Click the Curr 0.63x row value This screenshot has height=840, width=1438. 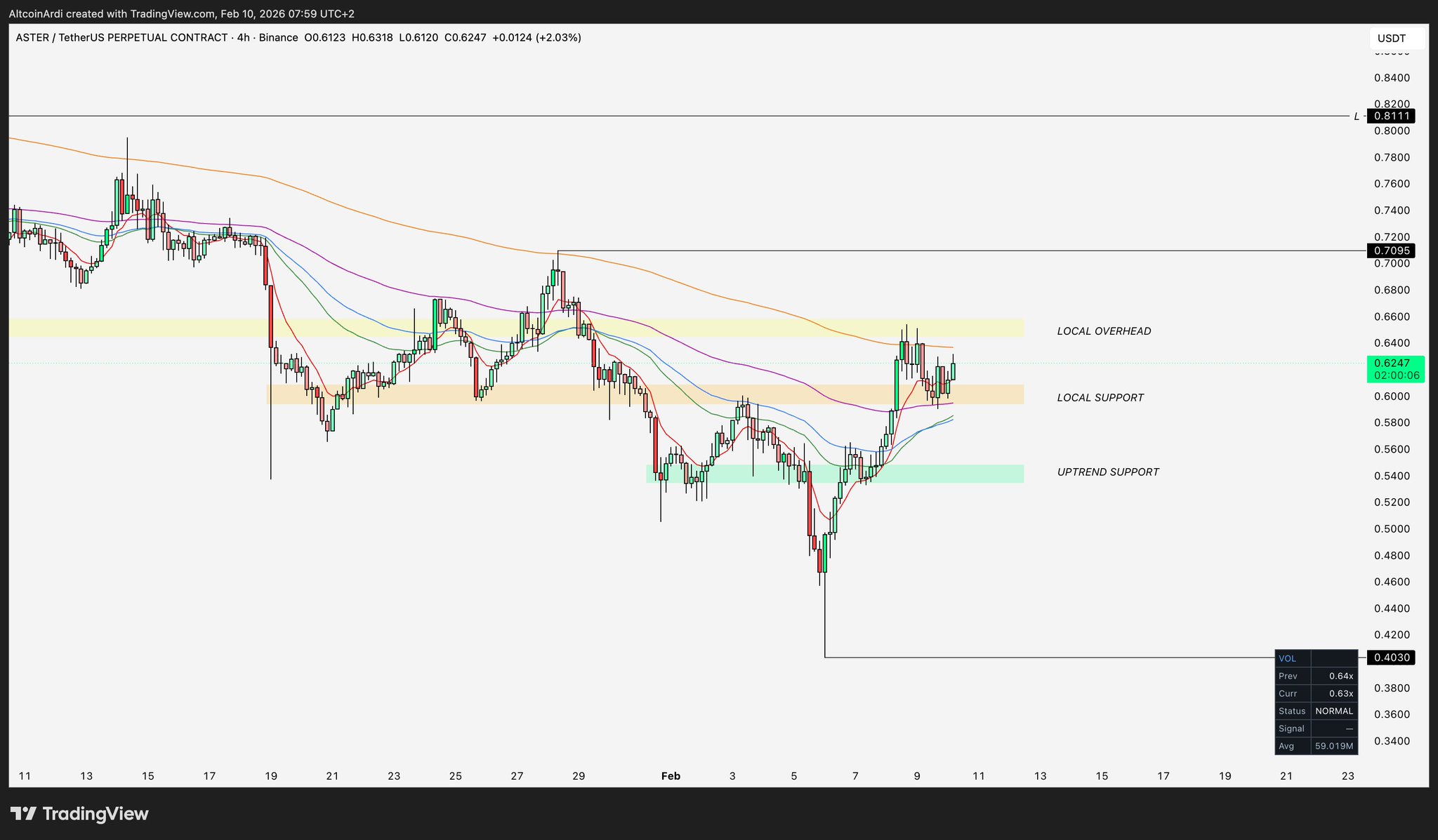pos(1340,693)
